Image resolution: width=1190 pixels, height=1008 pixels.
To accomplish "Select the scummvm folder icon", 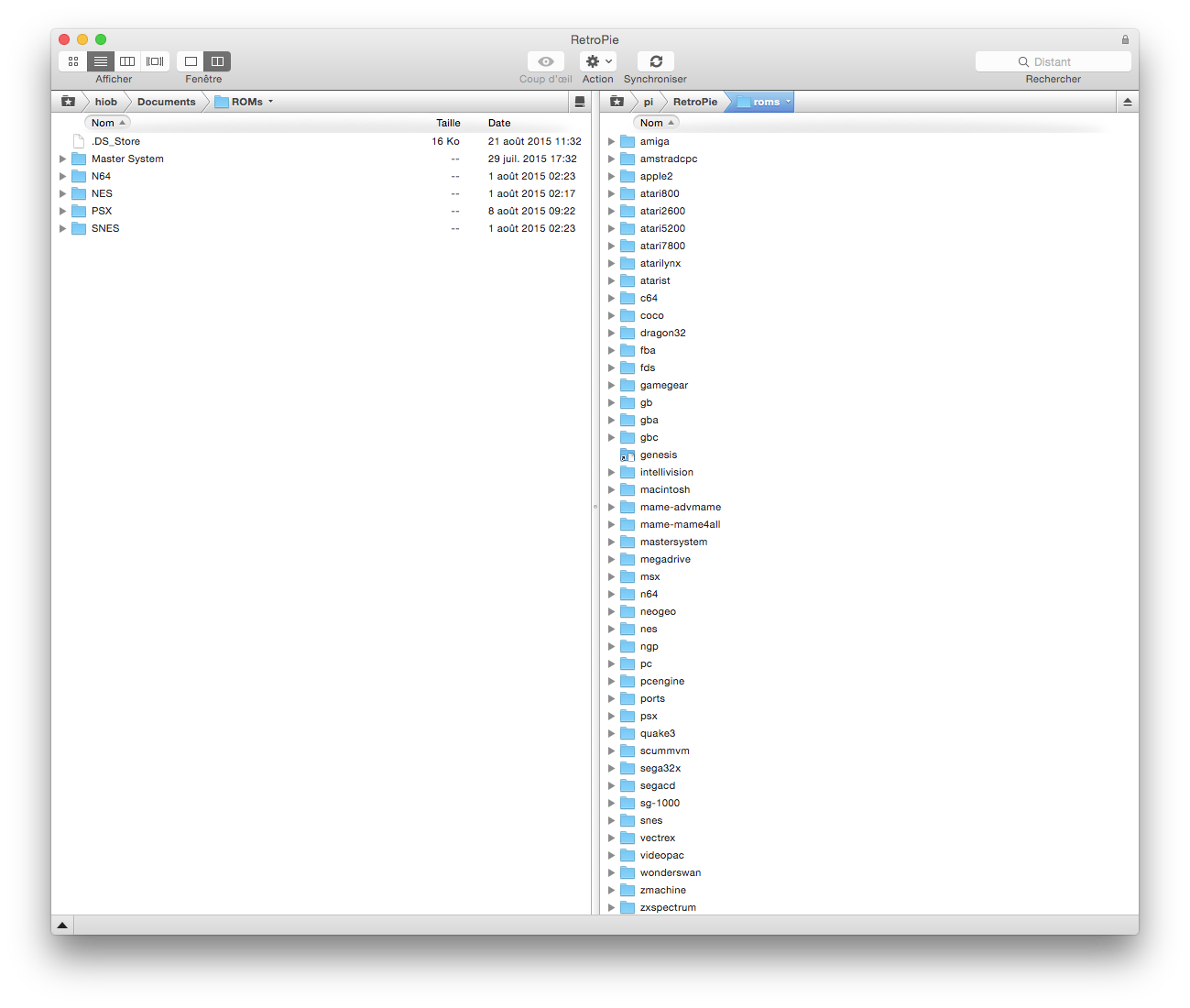I will (x=628, y=751).
